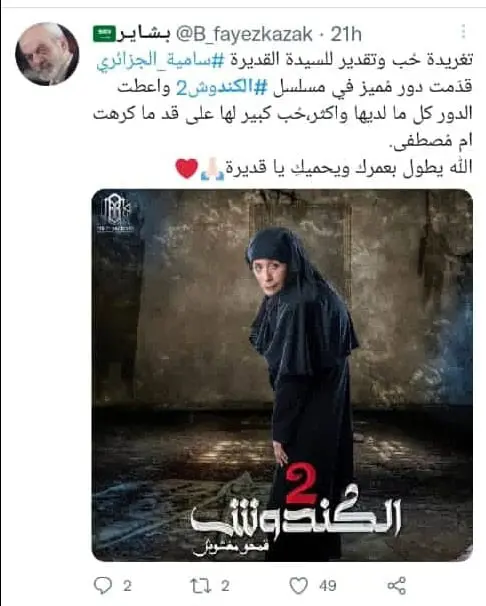The height and width of the screenshot is (606, 486).
Task: Open the @B_fayezkazak handle link
Action: 244,35
